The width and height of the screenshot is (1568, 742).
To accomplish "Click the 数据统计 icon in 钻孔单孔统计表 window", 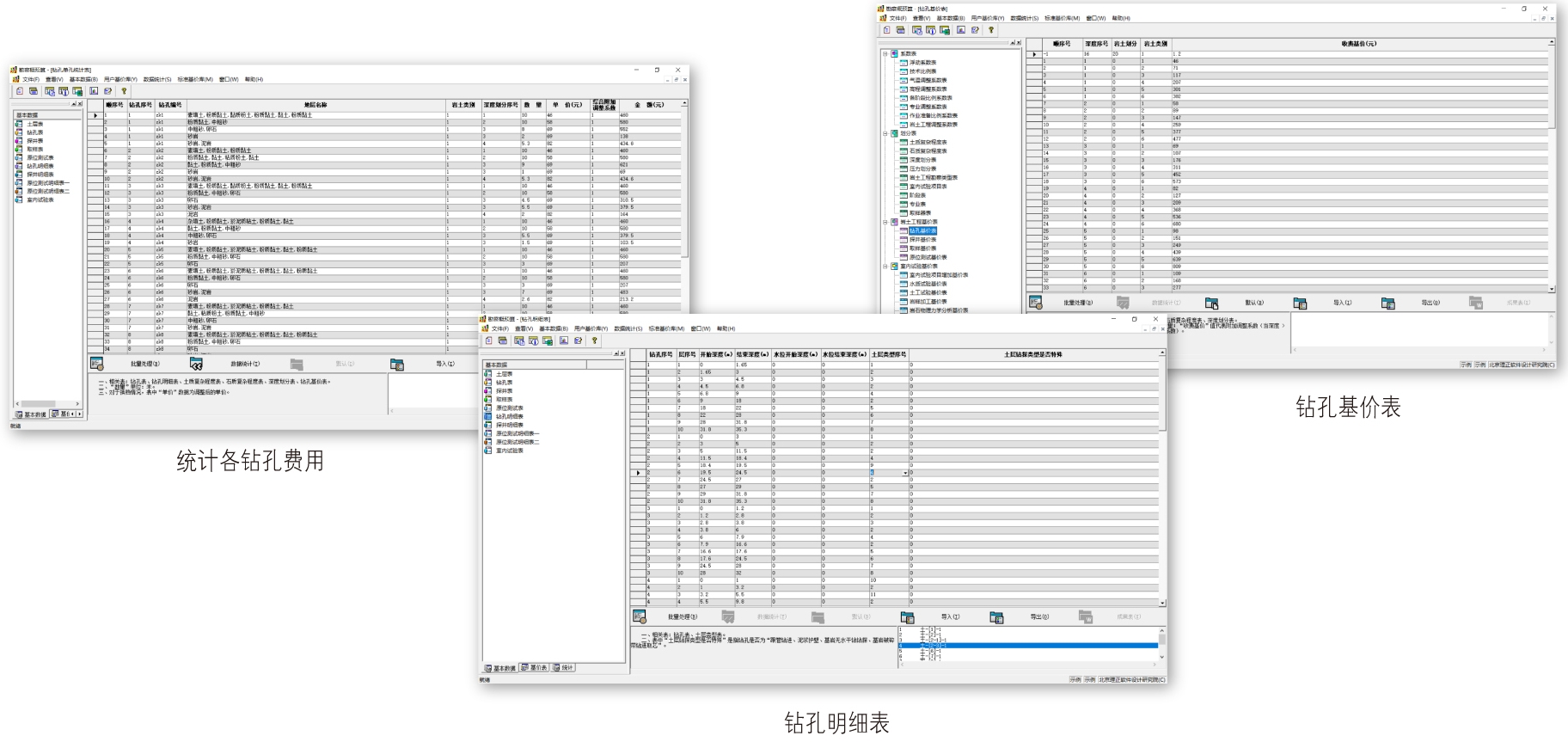I will (196, 365).
